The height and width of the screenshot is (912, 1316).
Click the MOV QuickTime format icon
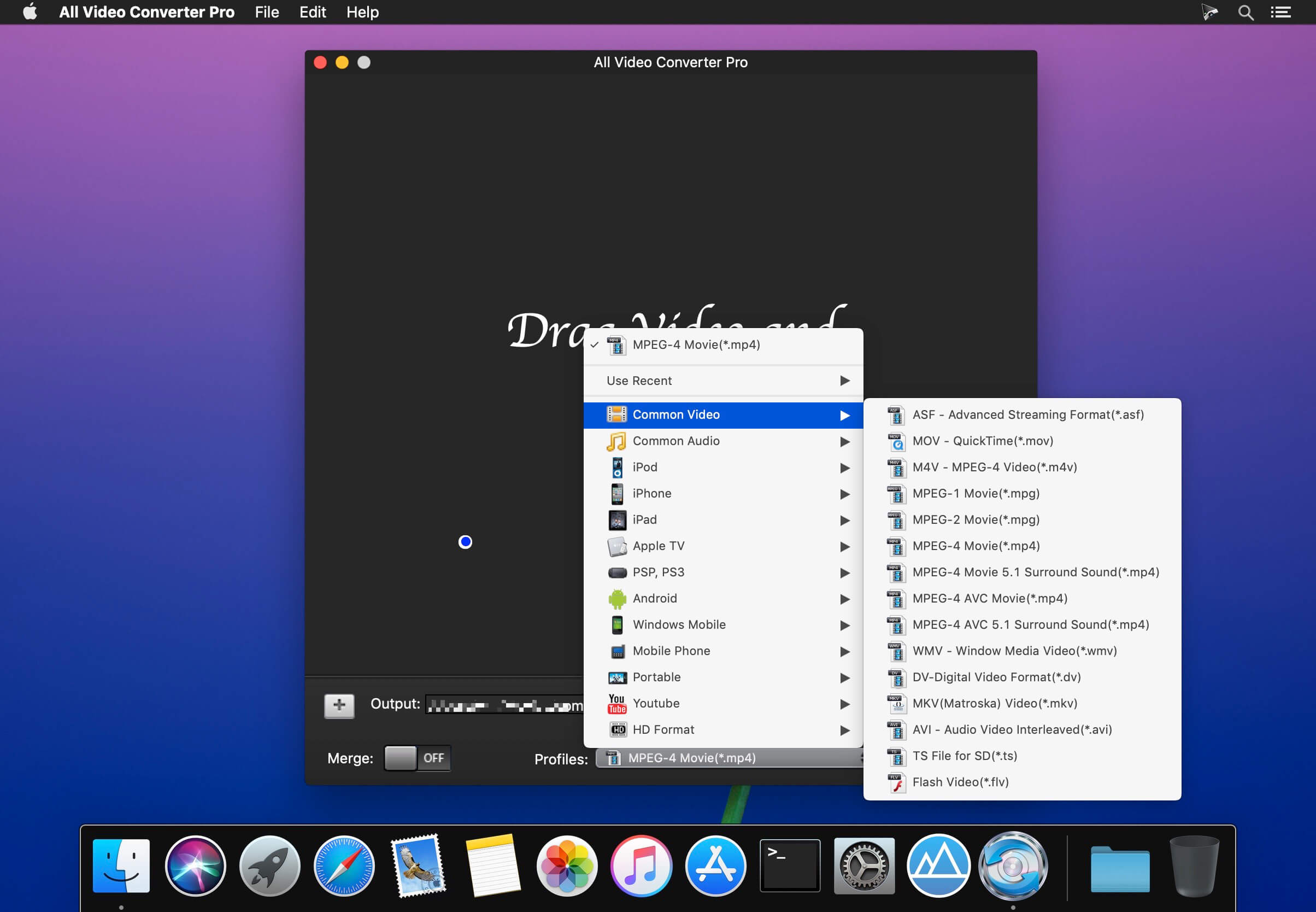[x=896, y=441]
